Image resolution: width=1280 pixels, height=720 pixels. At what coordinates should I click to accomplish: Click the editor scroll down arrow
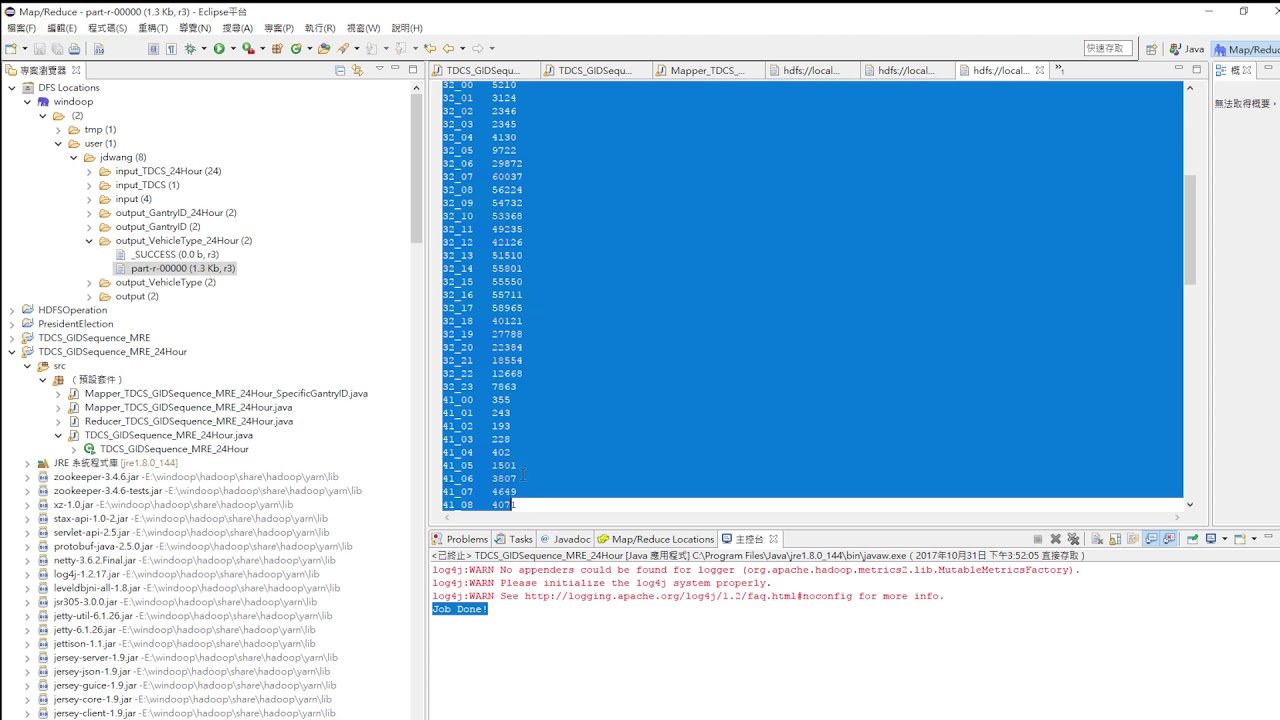(1190, 505)
